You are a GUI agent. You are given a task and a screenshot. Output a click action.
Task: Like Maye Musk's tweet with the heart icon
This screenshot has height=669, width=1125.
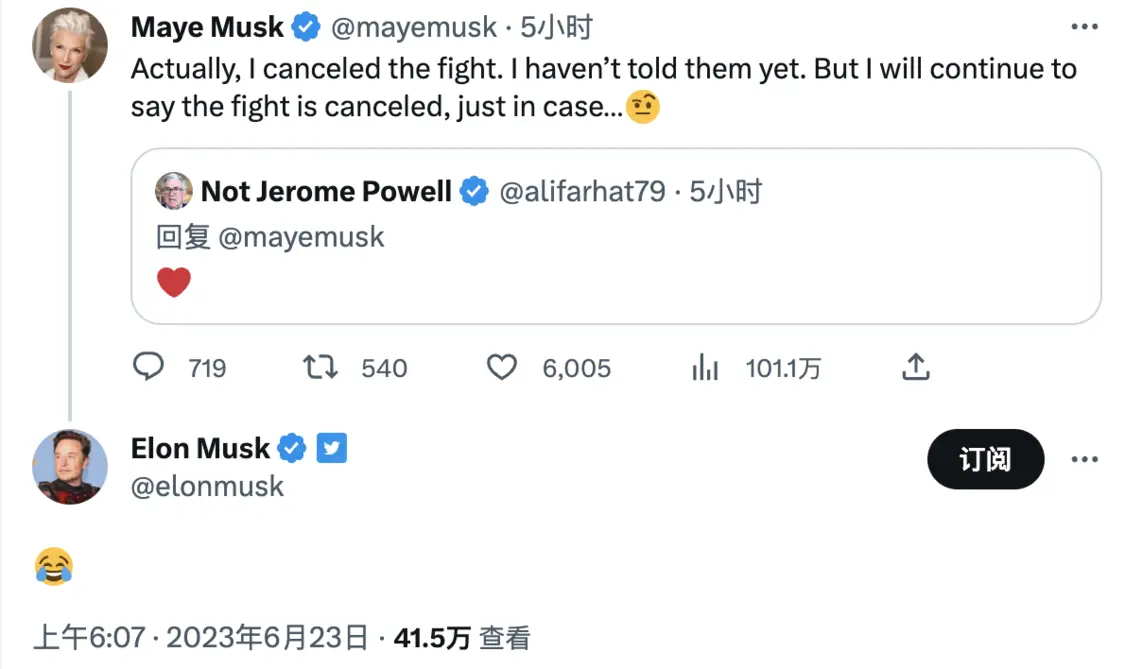coord(502,367)
